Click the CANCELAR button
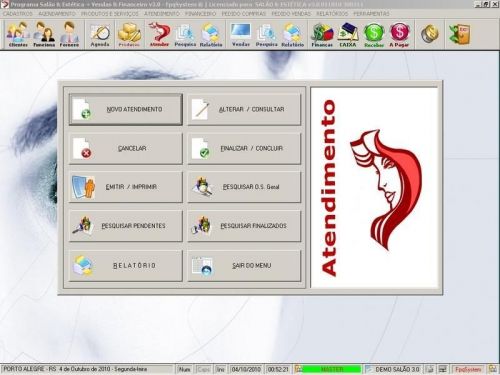500x375 pixels. pyautogui.click(x=126, y=148)
